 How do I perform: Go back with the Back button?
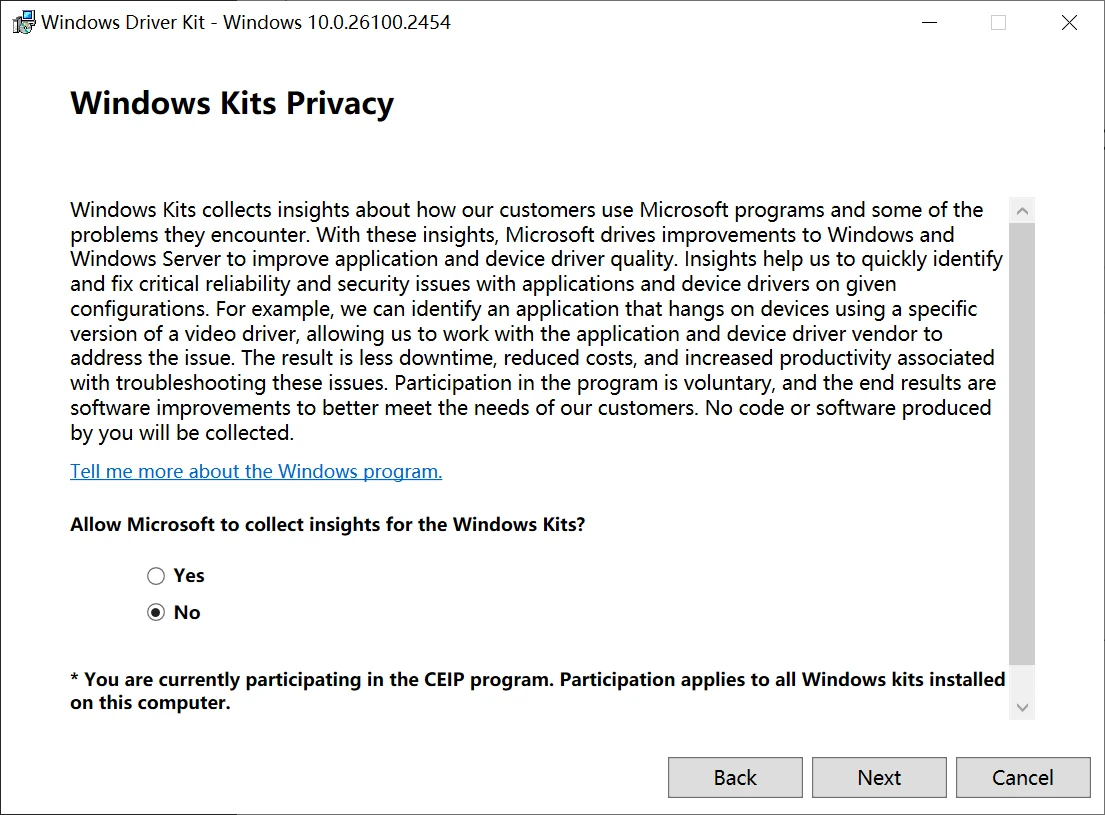735,777
